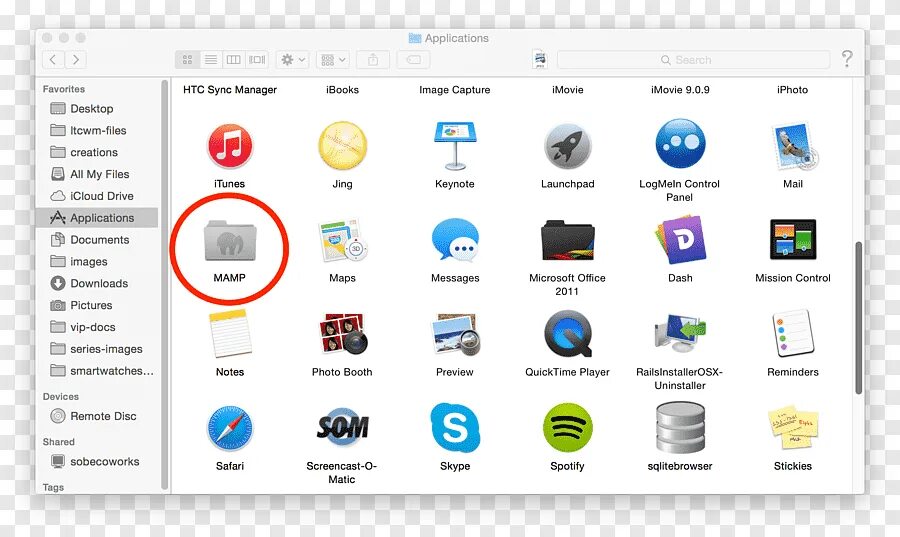Viewport: 900px width, 537px height.
Task: Open the iTunes application icon
Action: tap(230, 146)
